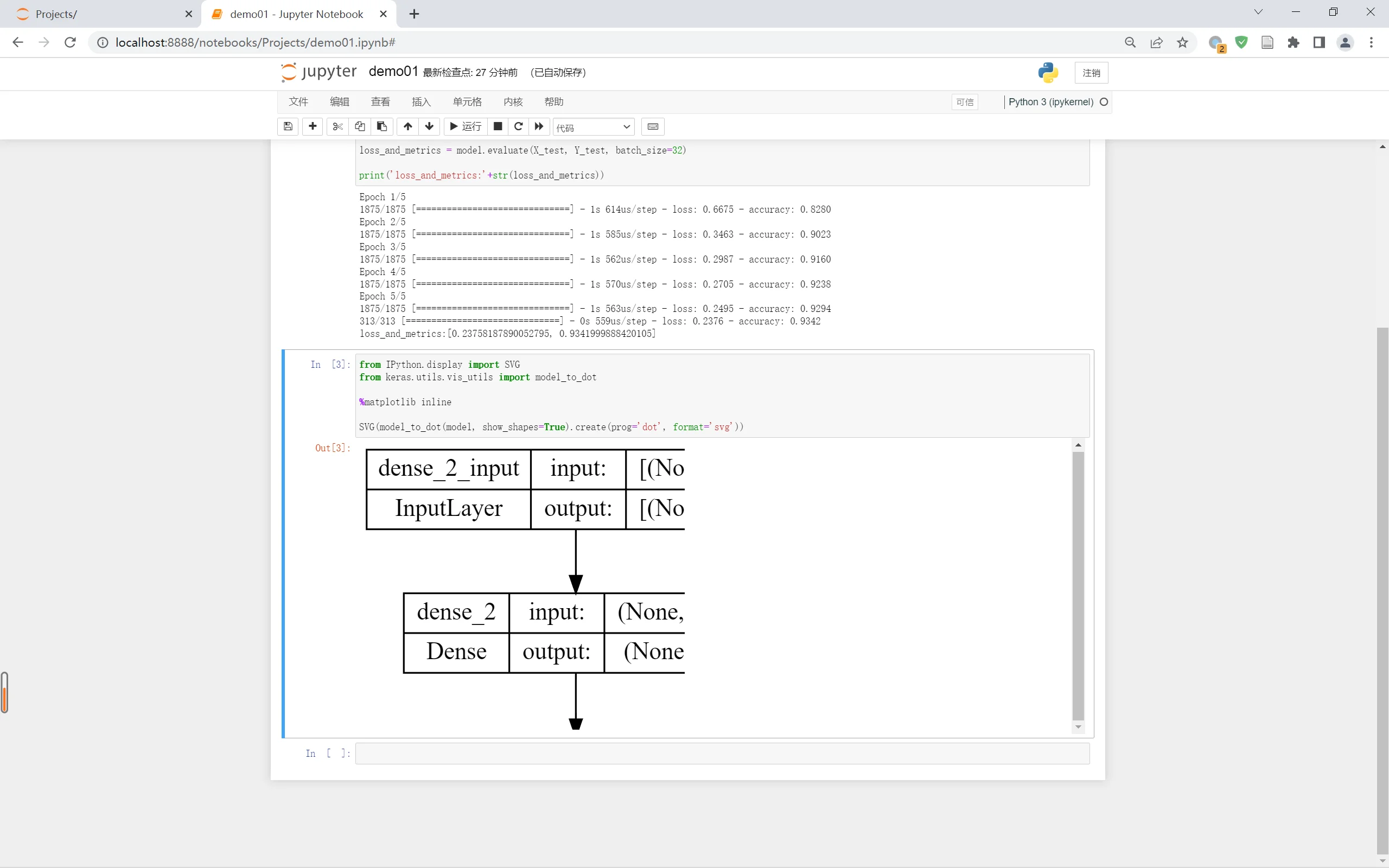Screen dimensions: 1389x868
Task: Open the 内核 menu
Action: 513,101
